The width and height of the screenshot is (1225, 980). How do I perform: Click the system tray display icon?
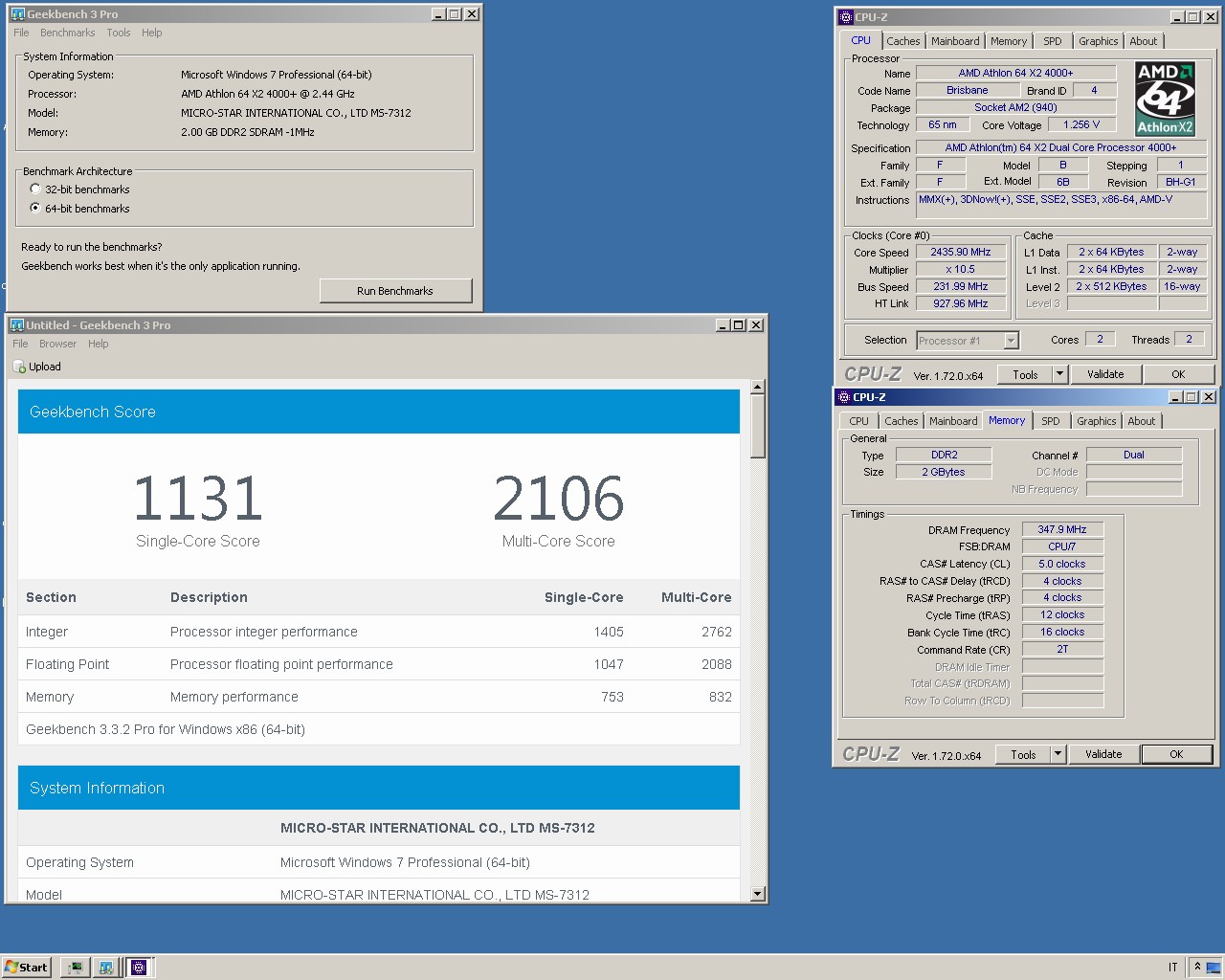1213,967
